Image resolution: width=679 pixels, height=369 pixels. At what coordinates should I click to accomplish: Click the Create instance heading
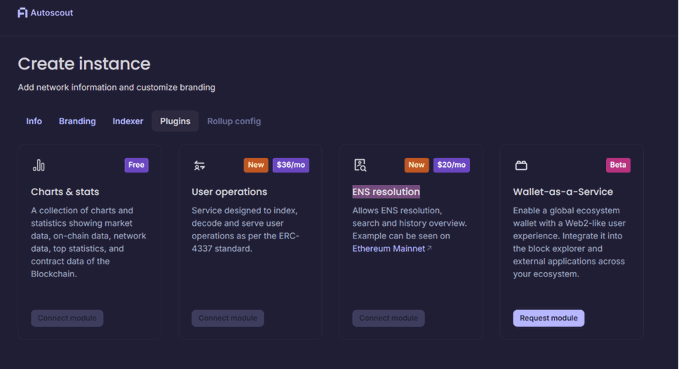pos(84,64)
